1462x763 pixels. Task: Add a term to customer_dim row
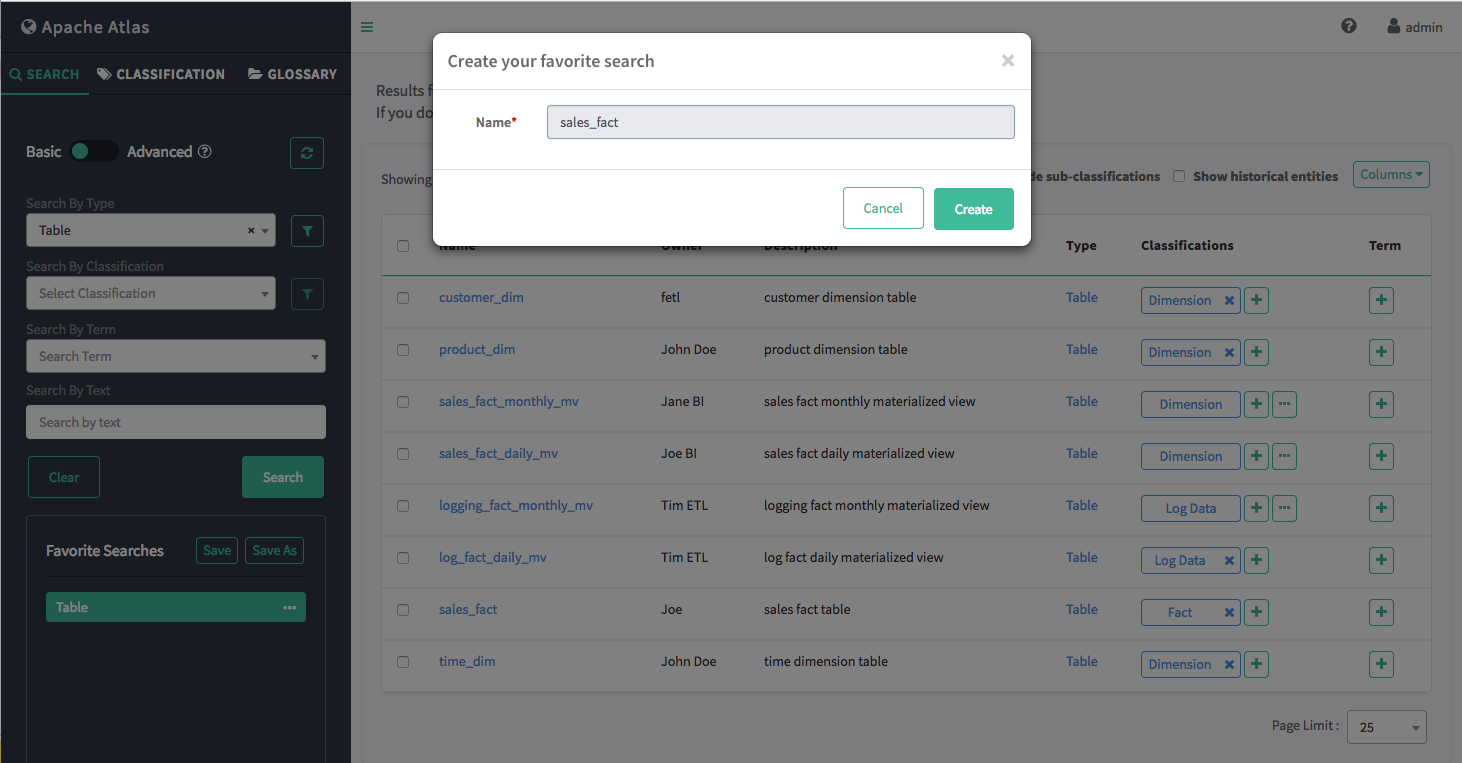[1381, 300]
